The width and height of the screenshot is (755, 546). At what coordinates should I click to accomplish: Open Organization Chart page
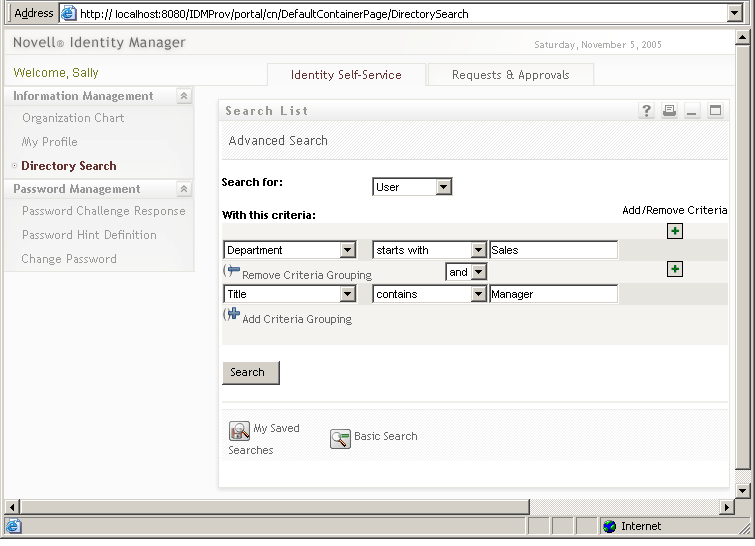click(73, 118)
